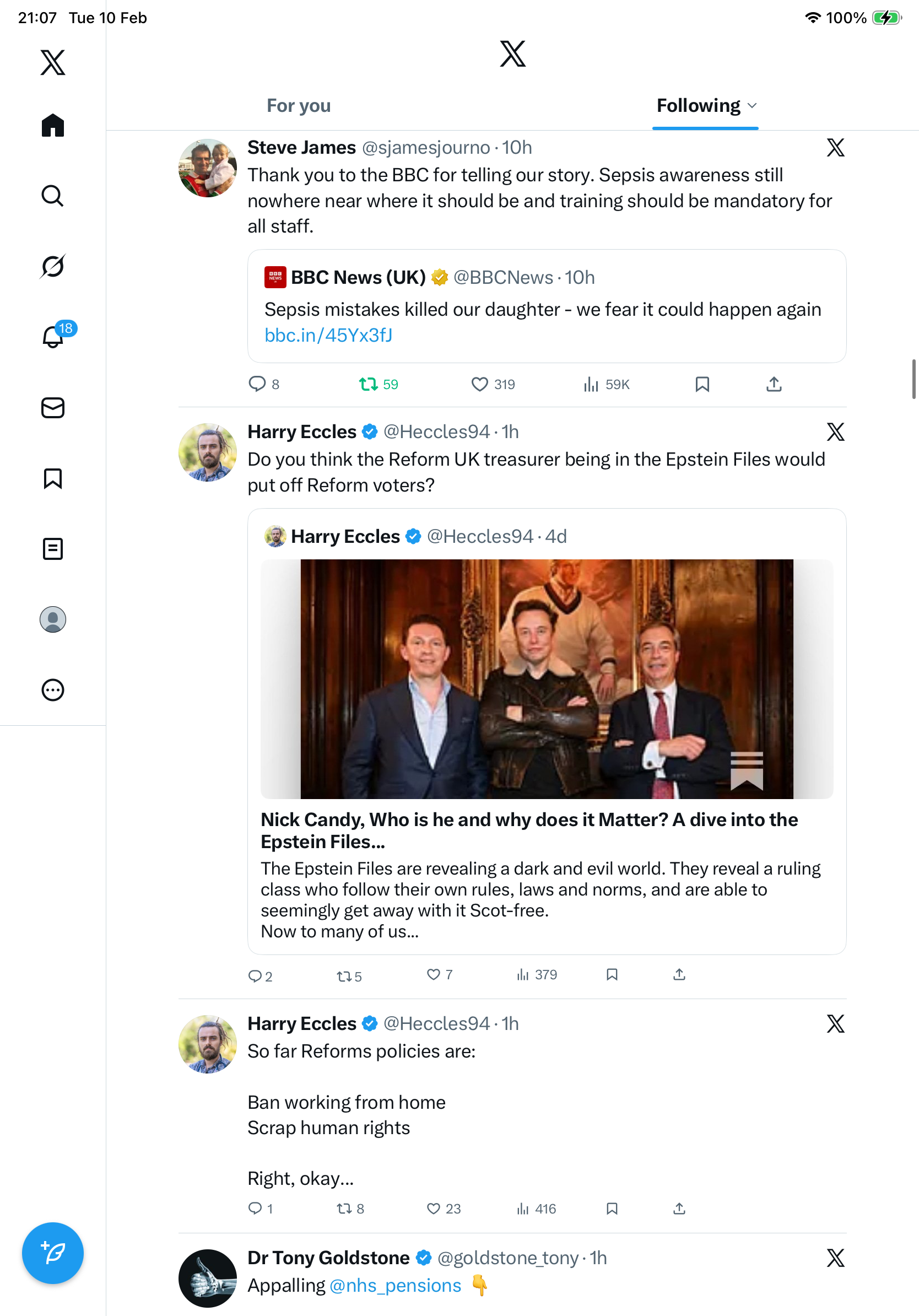Viewport: 919px width, 1316px height.
Task: Go to Home feed icon
Action: coord(53,126)
